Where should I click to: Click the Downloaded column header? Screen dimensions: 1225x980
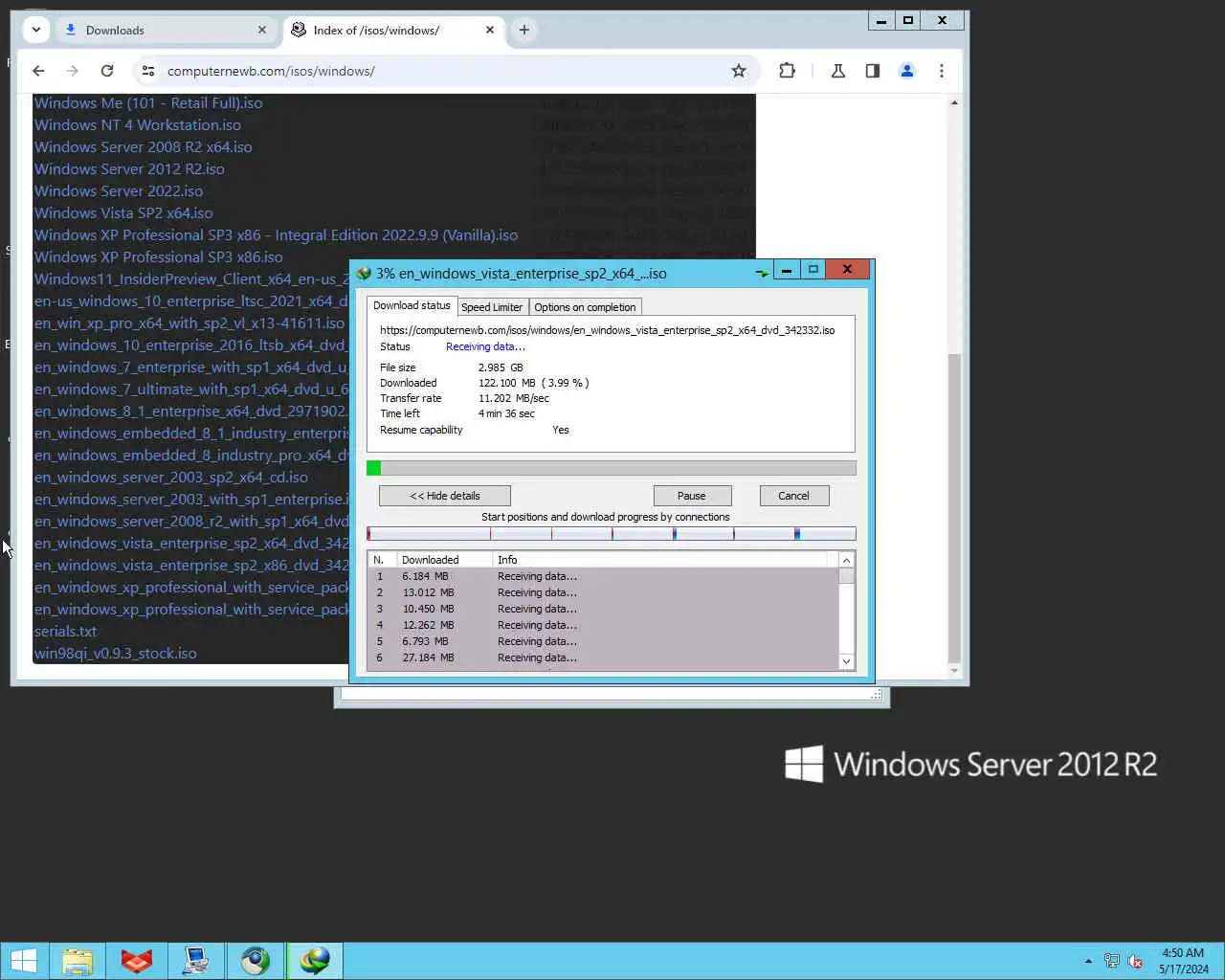pos(444,560)
